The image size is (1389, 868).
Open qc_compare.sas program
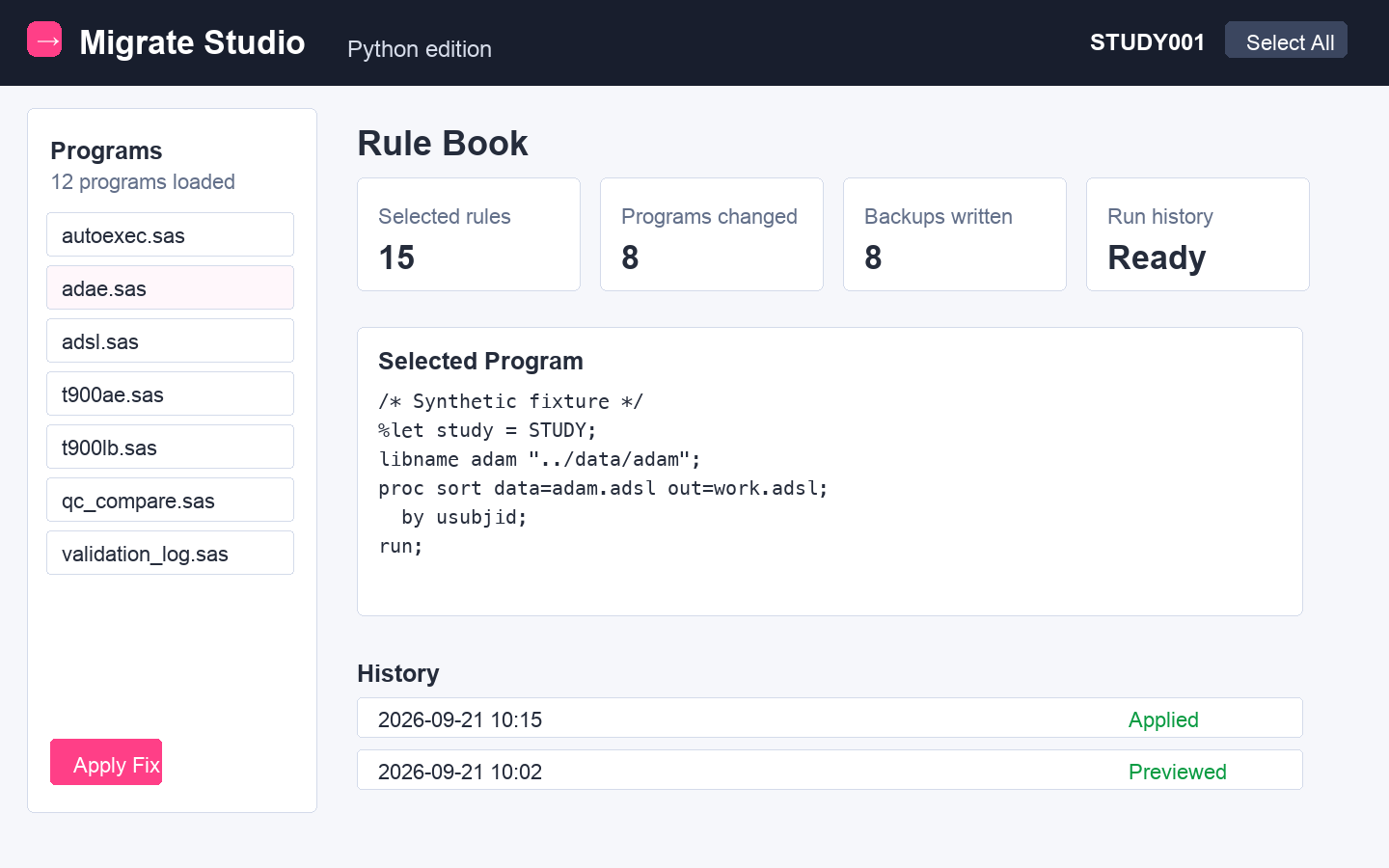tap(170, 500)
